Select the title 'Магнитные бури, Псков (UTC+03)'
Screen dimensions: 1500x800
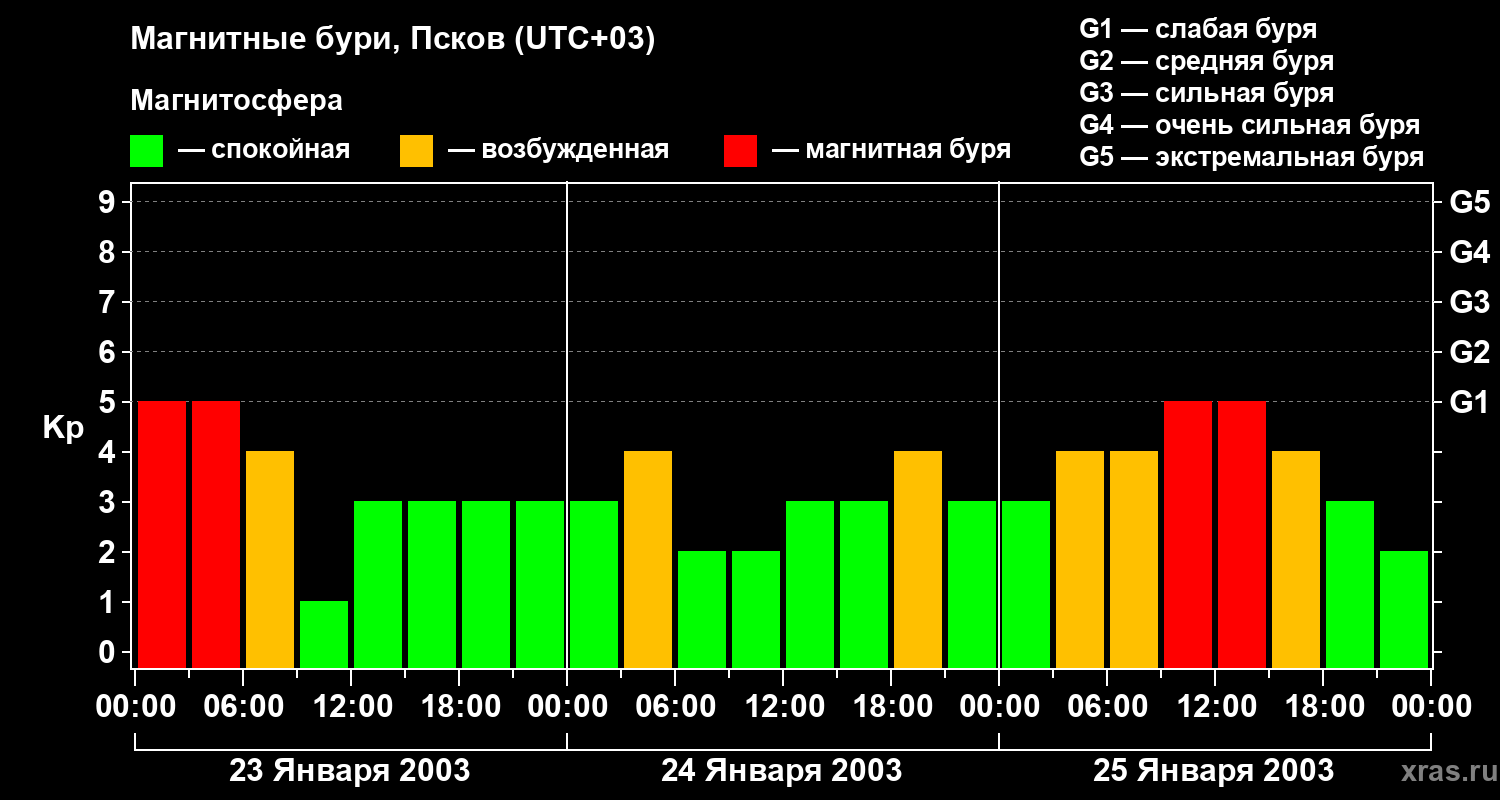(x=393, y=40)
